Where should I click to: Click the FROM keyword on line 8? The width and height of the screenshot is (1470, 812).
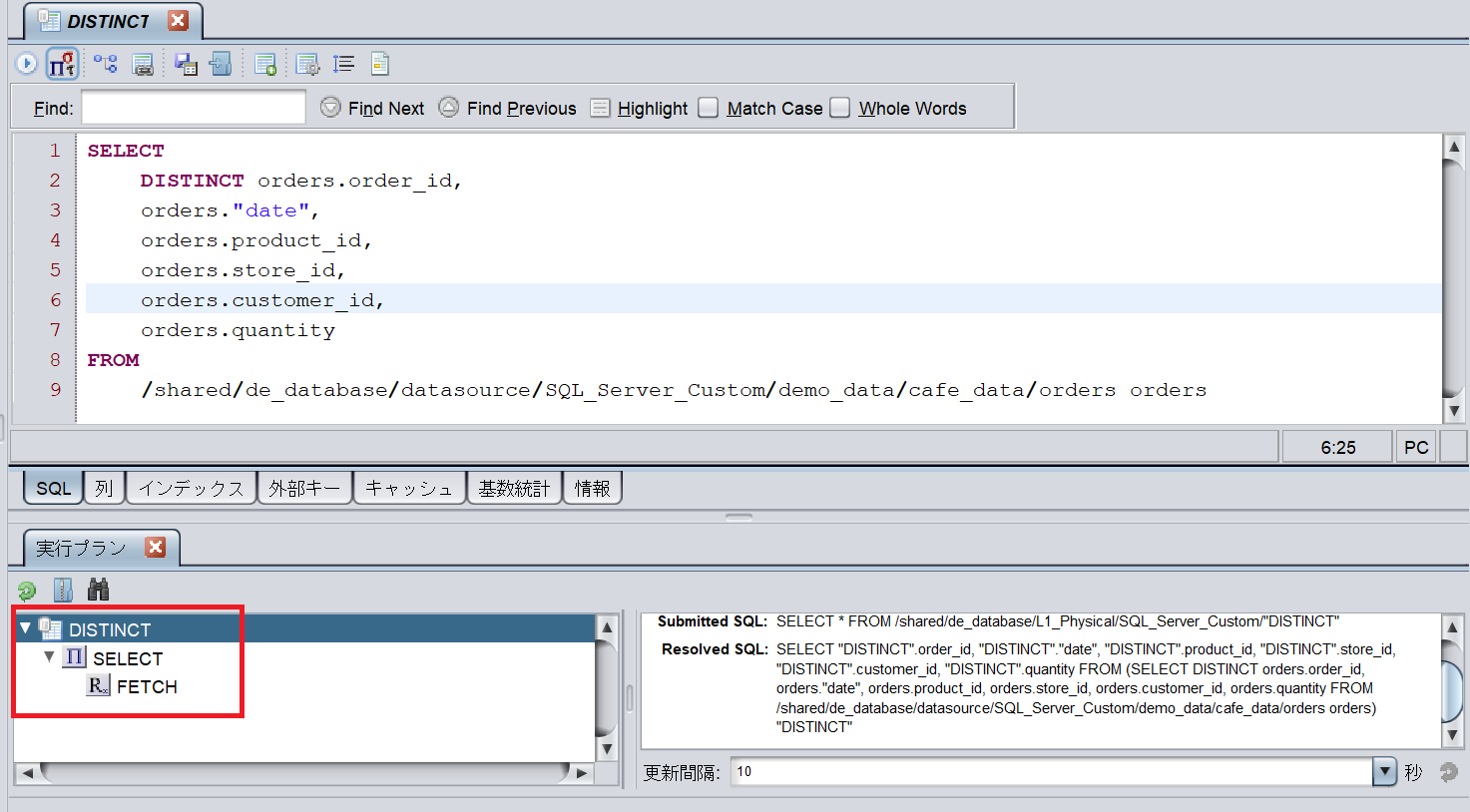[113, 360]
